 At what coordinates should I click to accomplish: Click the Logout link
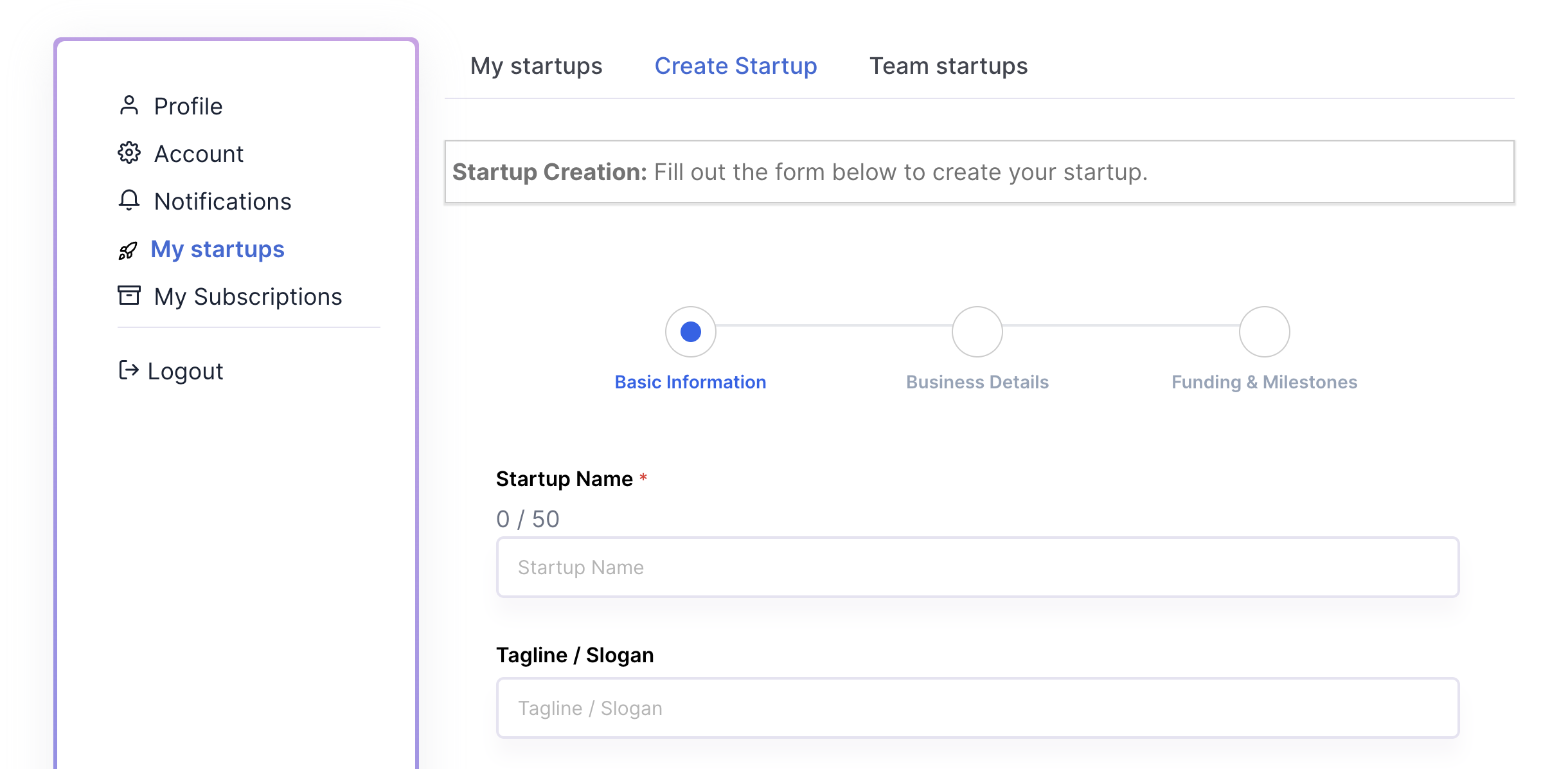coord(186,371)
